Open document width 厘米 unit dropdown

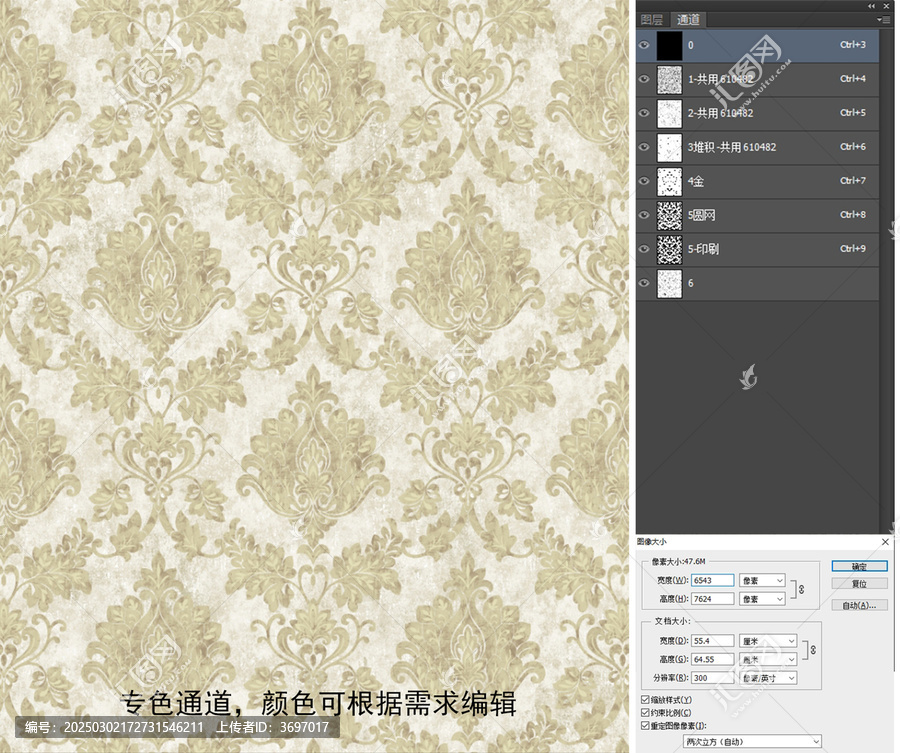(768, 641)
